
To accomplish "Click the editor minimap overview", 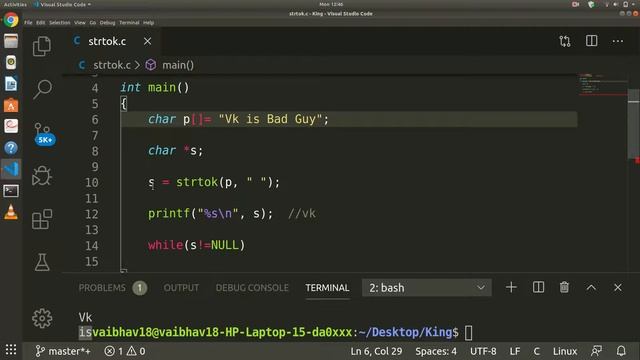I will [x=602, y=84].
